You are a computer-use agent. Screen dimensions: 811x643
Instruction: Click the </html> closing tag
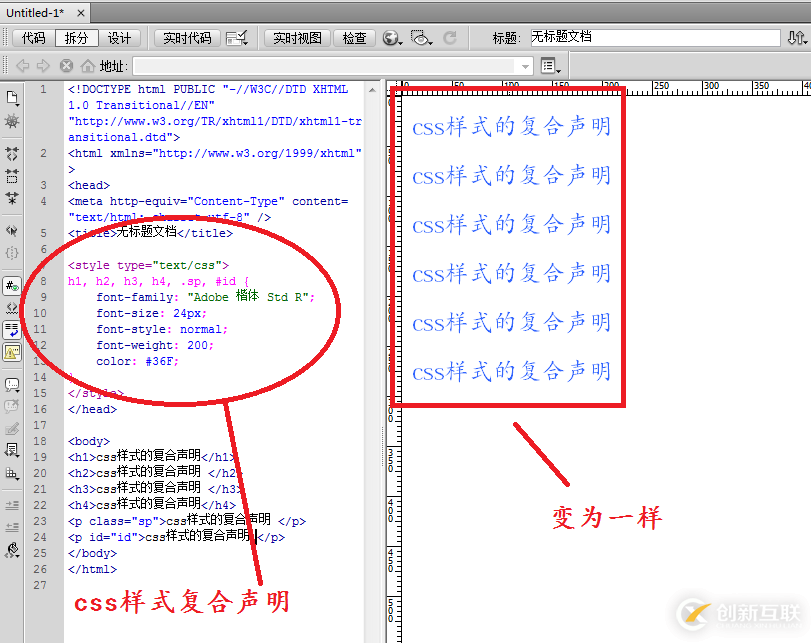pos(92,569)
